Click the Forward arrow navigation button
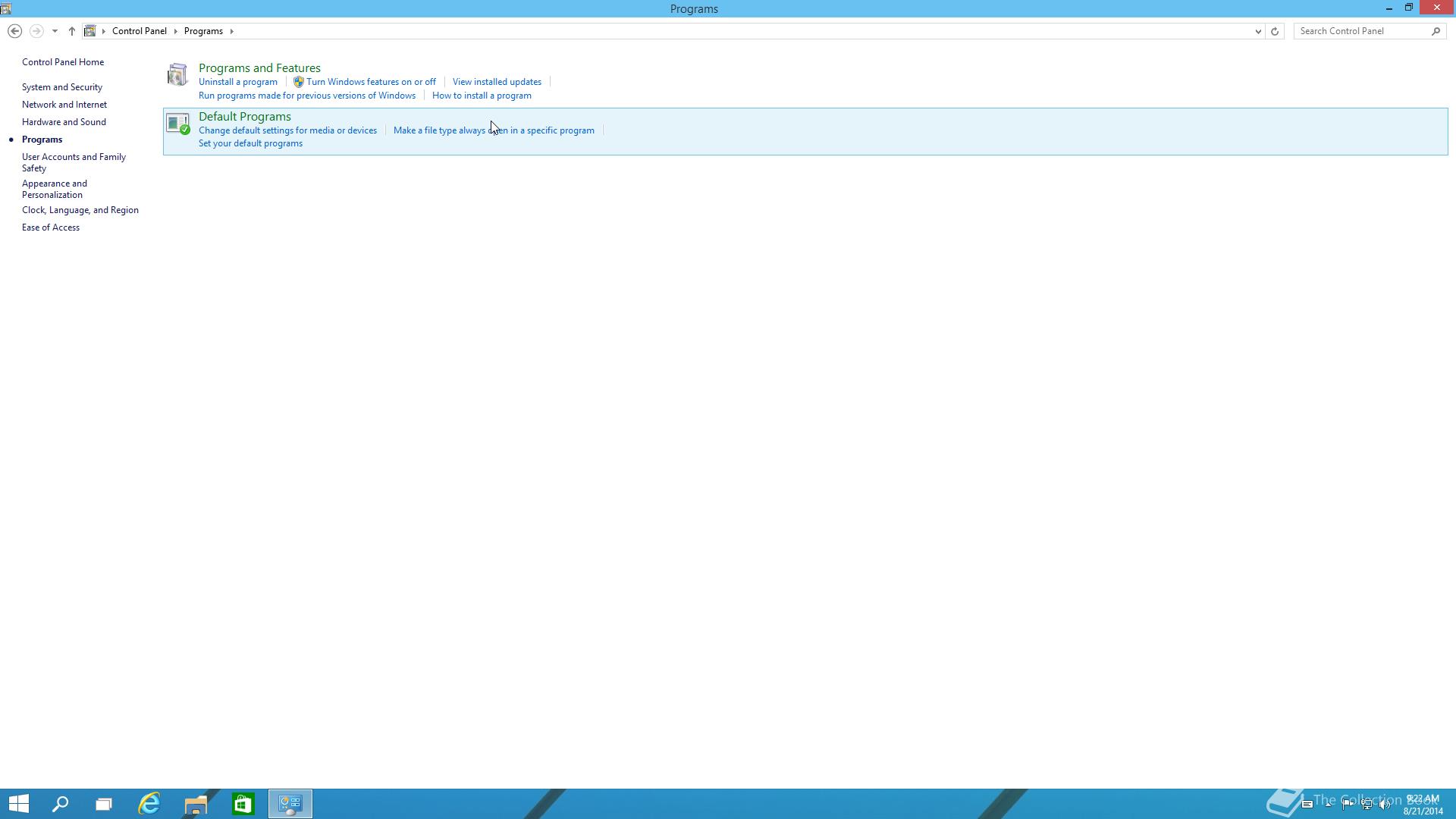1456x819 pixels. [x=36, y=31]
